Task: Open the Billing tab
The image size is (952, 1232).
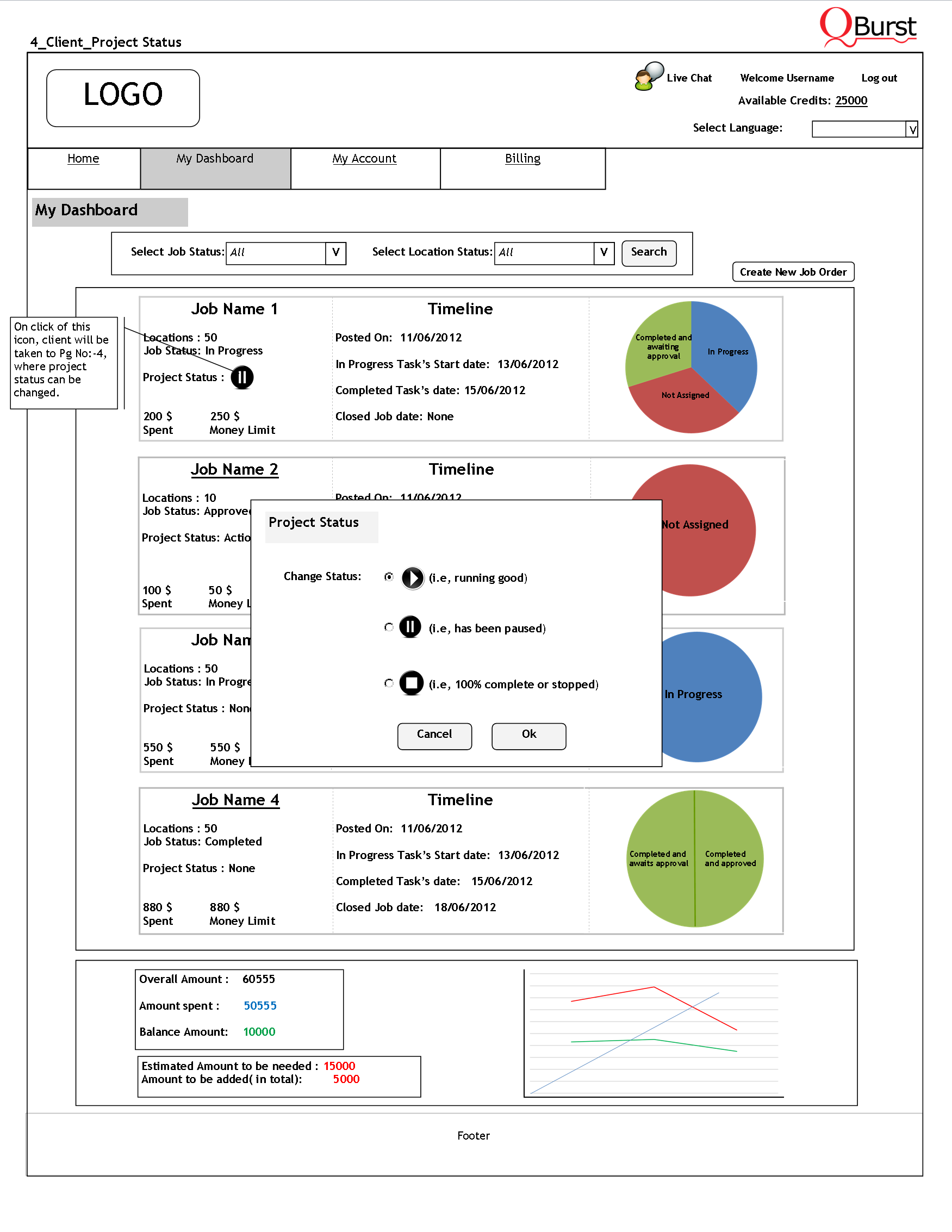Action: [522, 159]
